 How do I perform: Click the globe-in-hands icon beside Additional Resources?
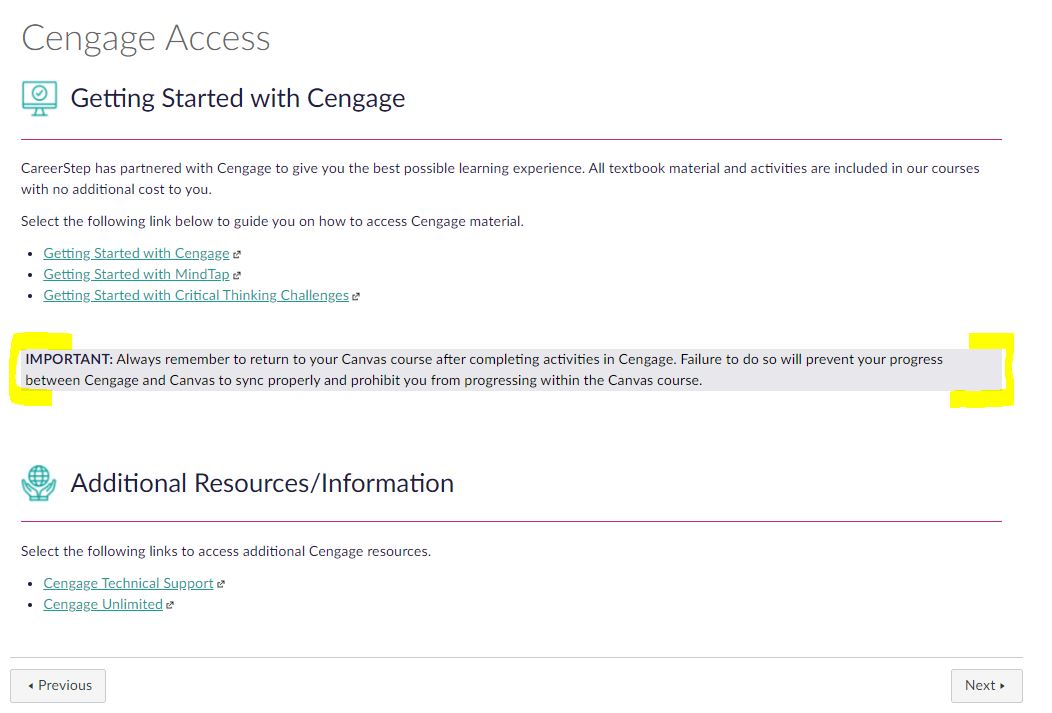pos(39,483)
